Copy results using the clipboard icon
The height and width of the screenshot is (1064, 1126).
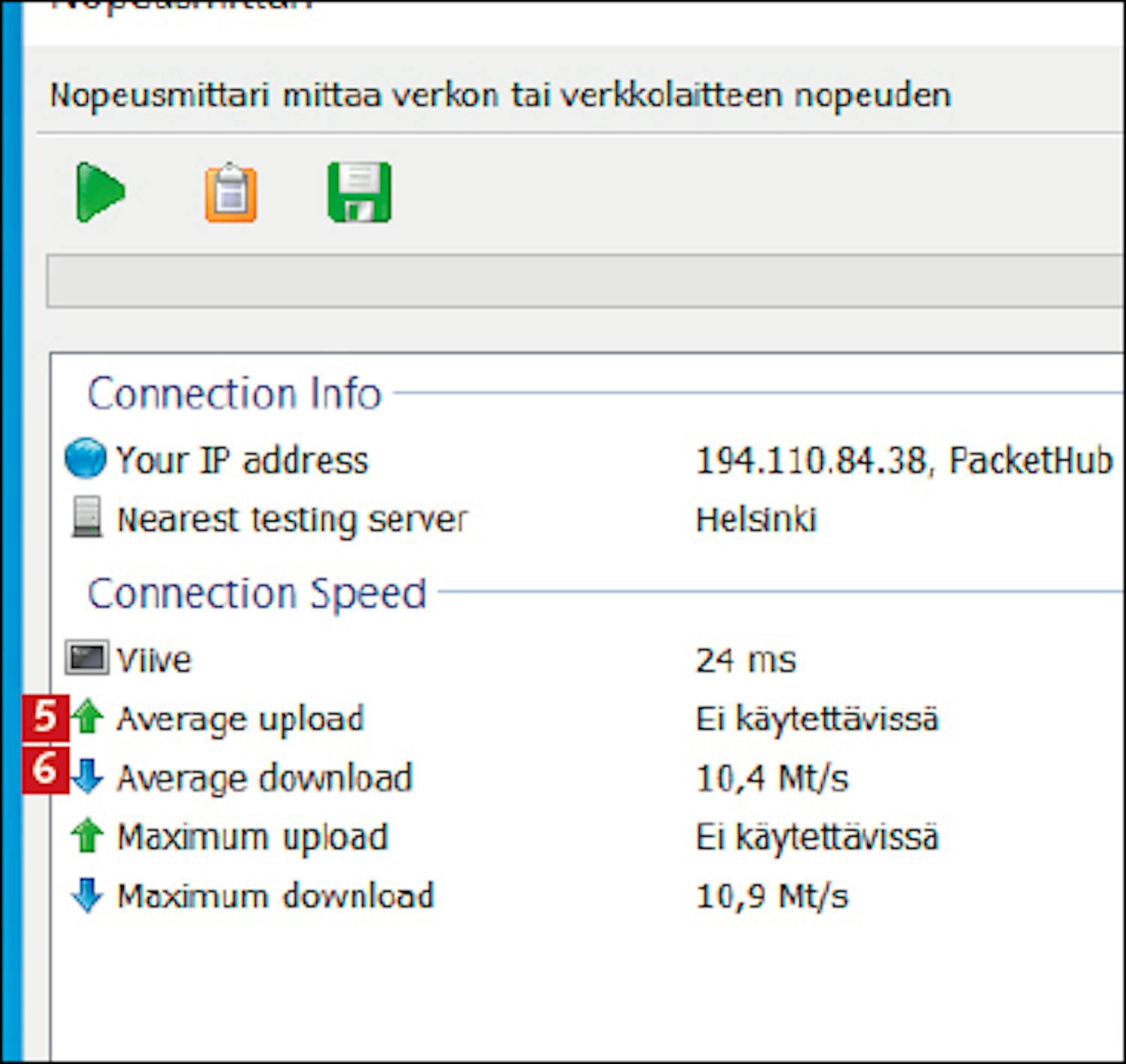[230, 194]
